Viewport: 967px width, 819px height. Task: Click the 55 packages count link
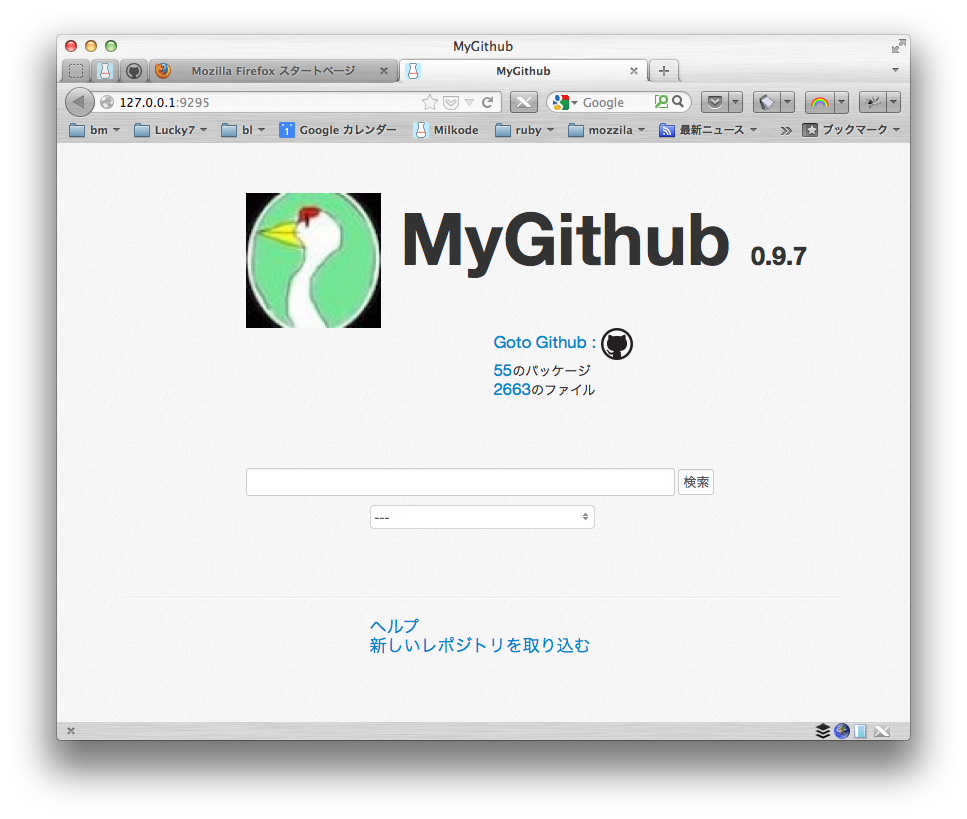point(503,370)
